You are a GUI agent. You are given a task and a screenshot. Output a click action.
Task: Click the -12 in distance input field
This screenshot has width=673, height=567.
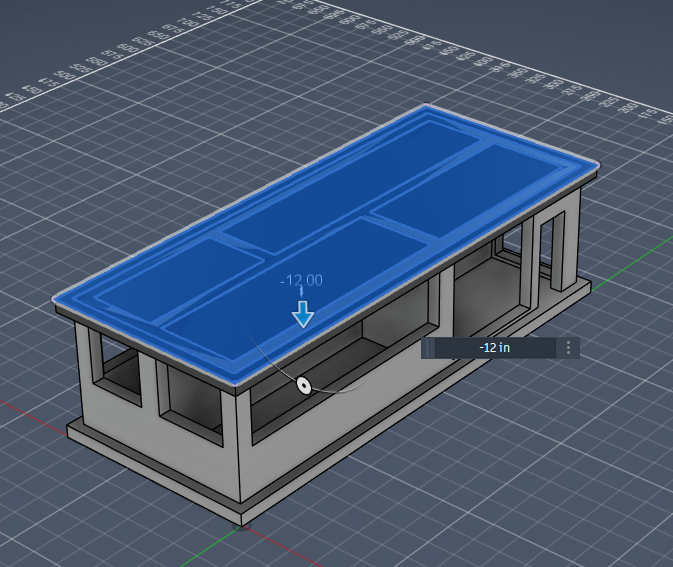click(495, 348)
